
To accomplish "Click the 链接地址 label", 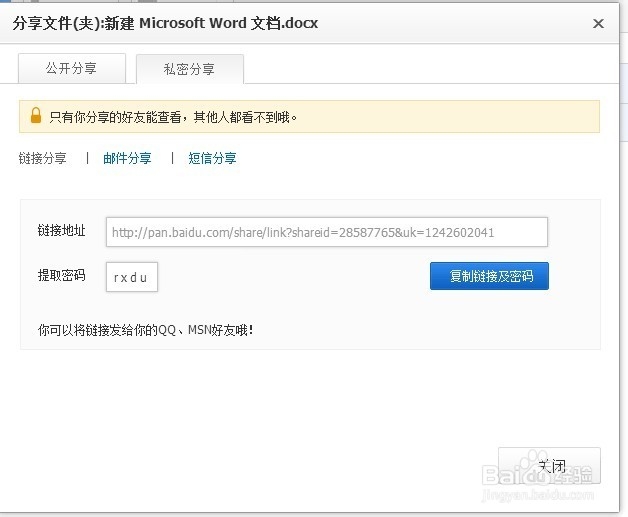I will (62, 231).
